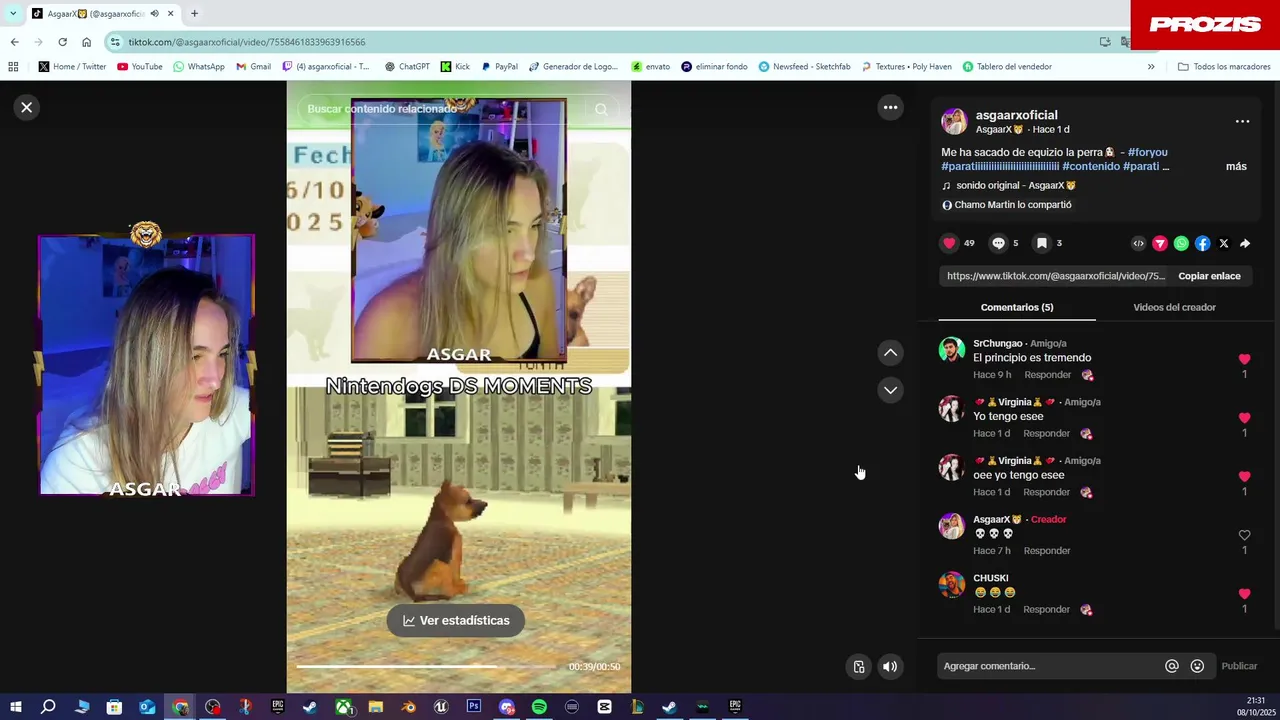Share the video to Facebook
The width and height of the screenshot is (1280, 720).
coord(1202,243)
